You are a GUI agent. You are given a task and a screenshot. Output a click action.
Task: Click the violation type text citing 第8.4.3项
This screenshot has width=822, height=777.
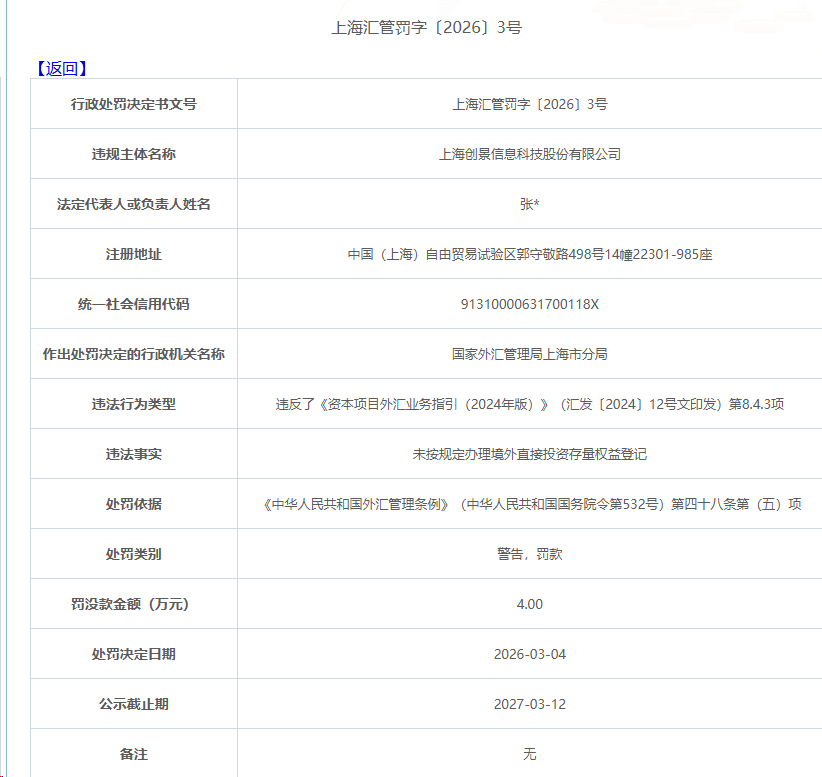click(x=529, y=404)
